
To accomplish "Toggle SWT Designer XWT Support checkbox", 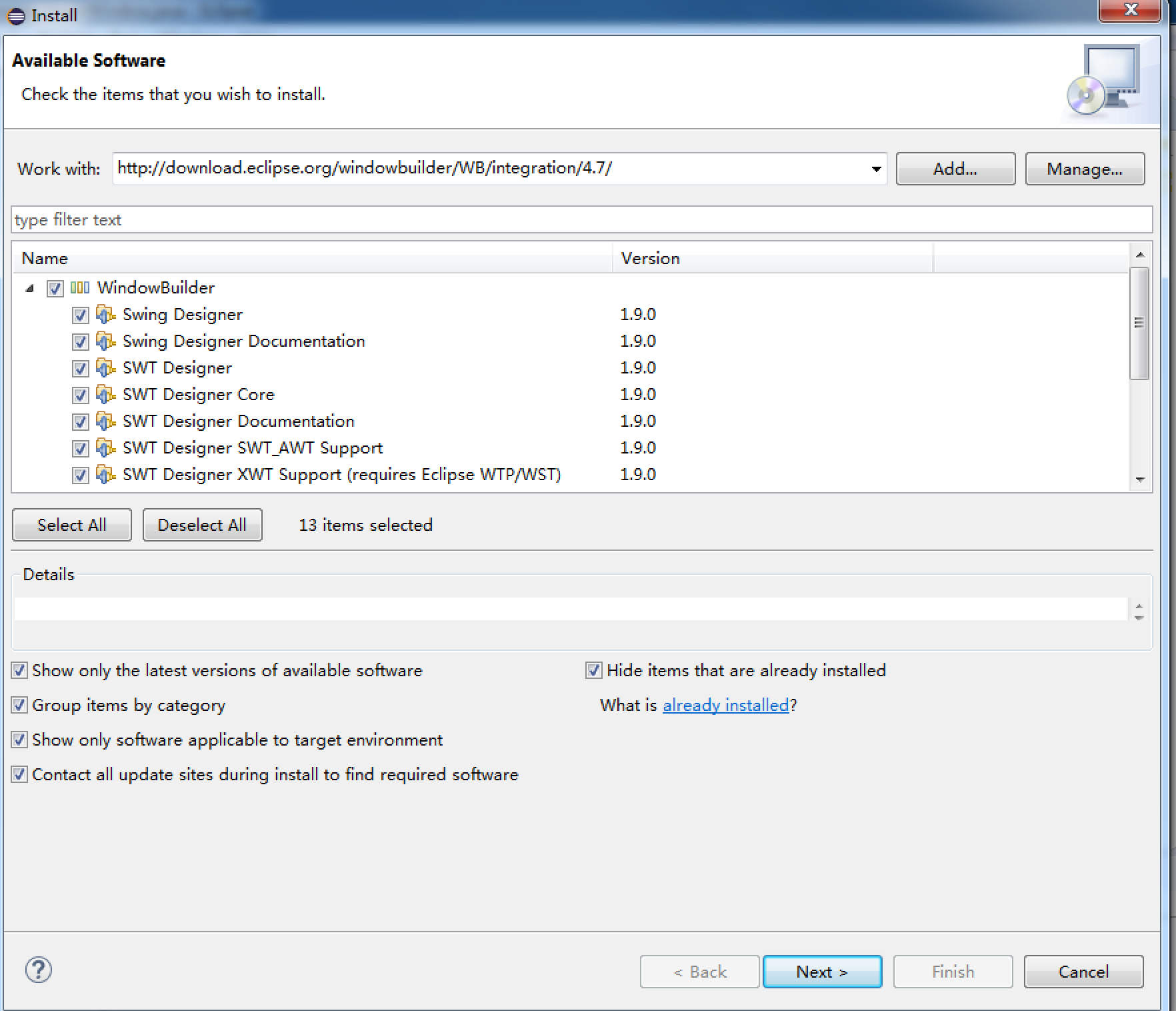I will point(80,475).
